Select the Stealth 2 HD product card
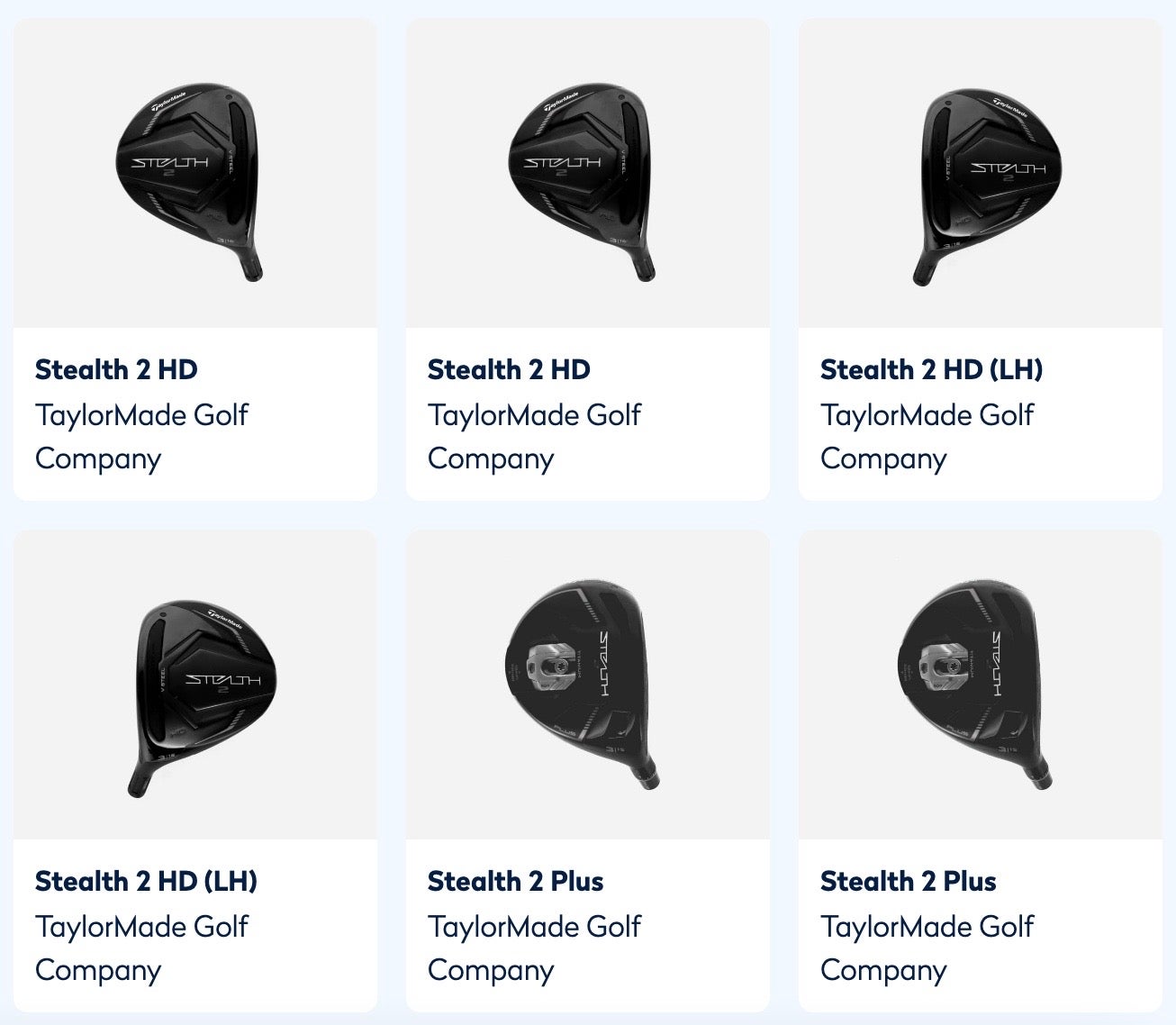Image resolution: width=1176 pixels, height=1025 pixels. tap(194, 257)
